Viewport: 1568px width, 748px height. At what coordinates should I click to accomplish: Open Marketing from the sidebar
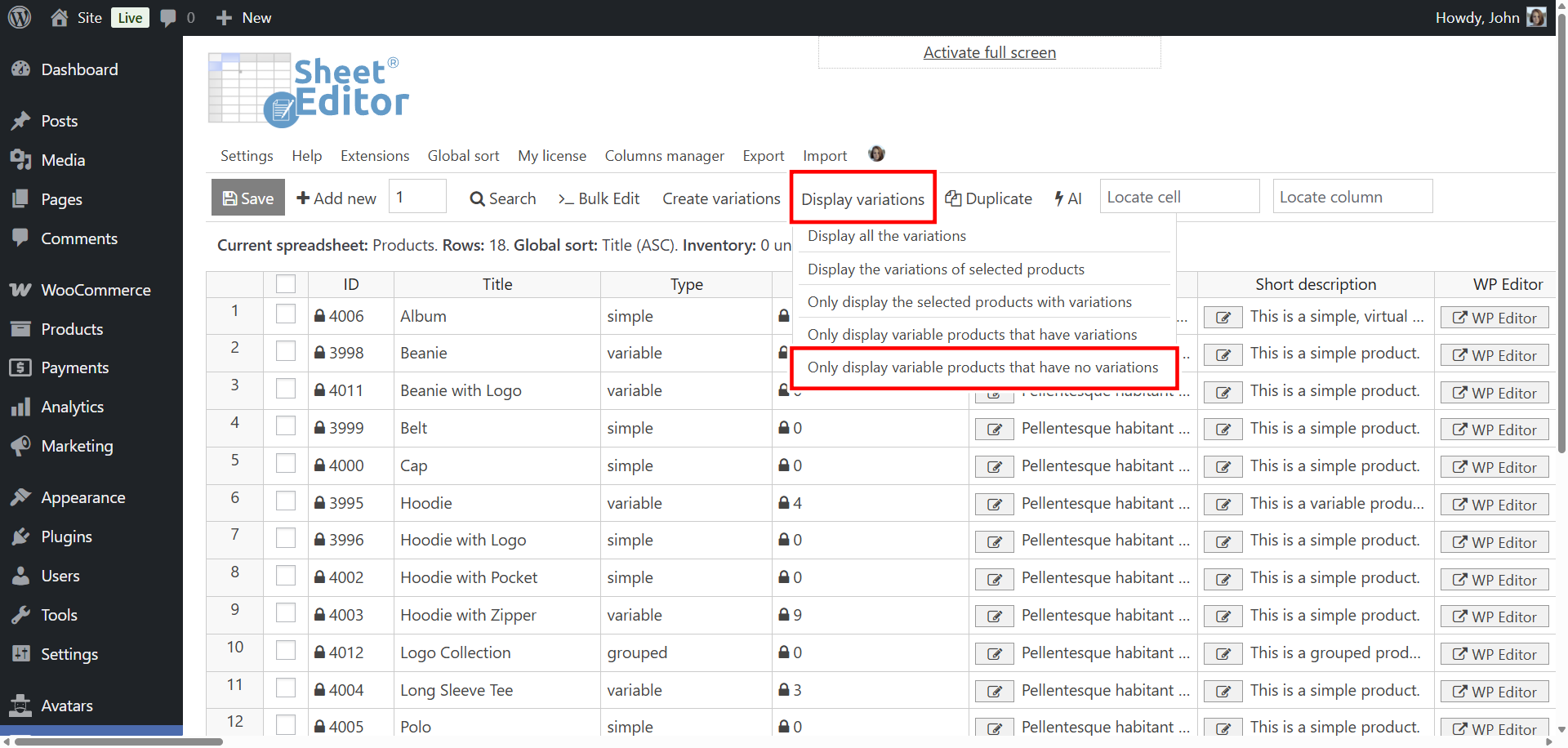(x=77, y=446)
